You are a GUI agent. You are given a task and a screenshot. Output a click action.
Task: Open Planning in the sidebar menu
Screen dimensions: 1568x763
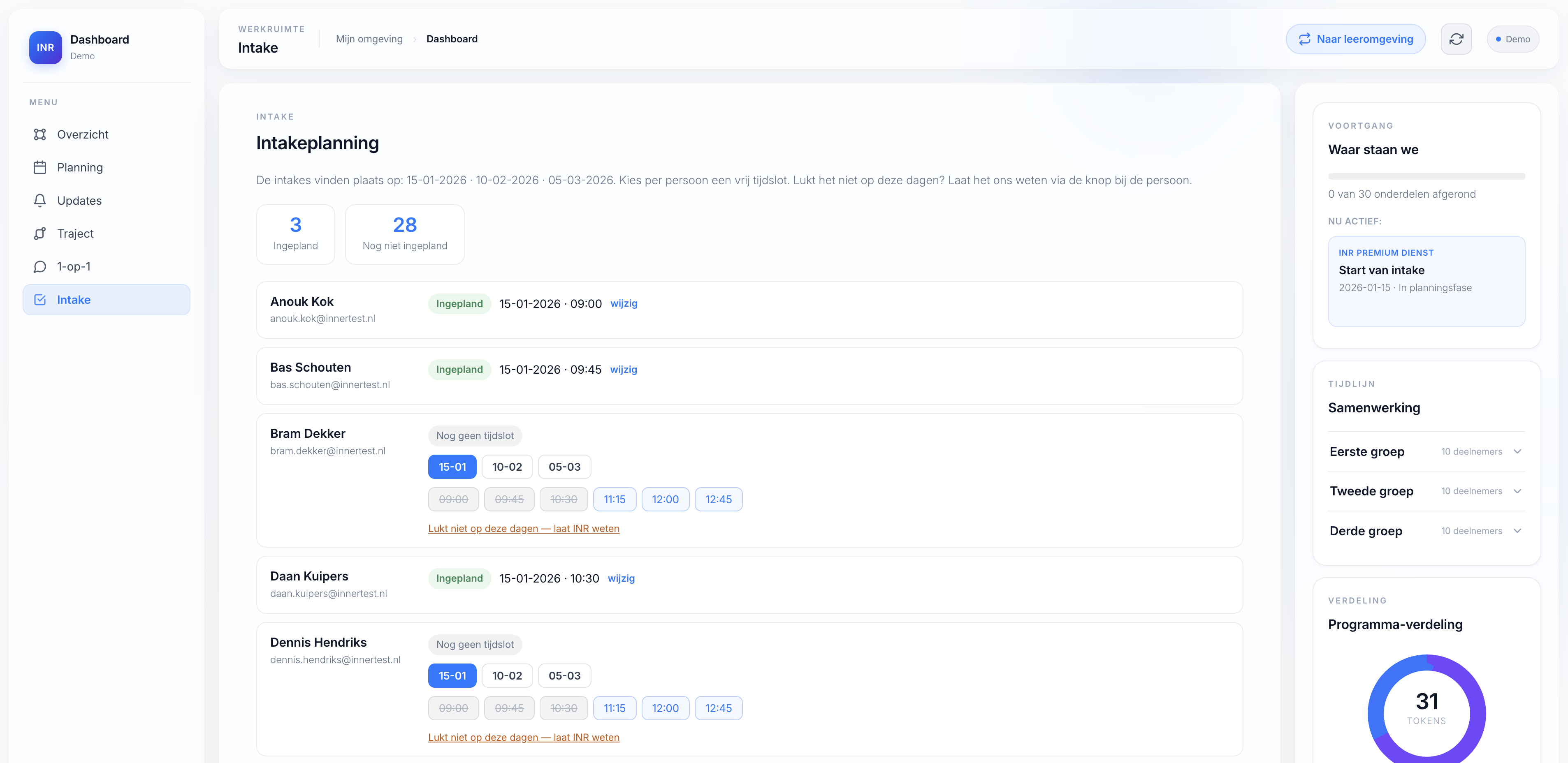(107, 167)
